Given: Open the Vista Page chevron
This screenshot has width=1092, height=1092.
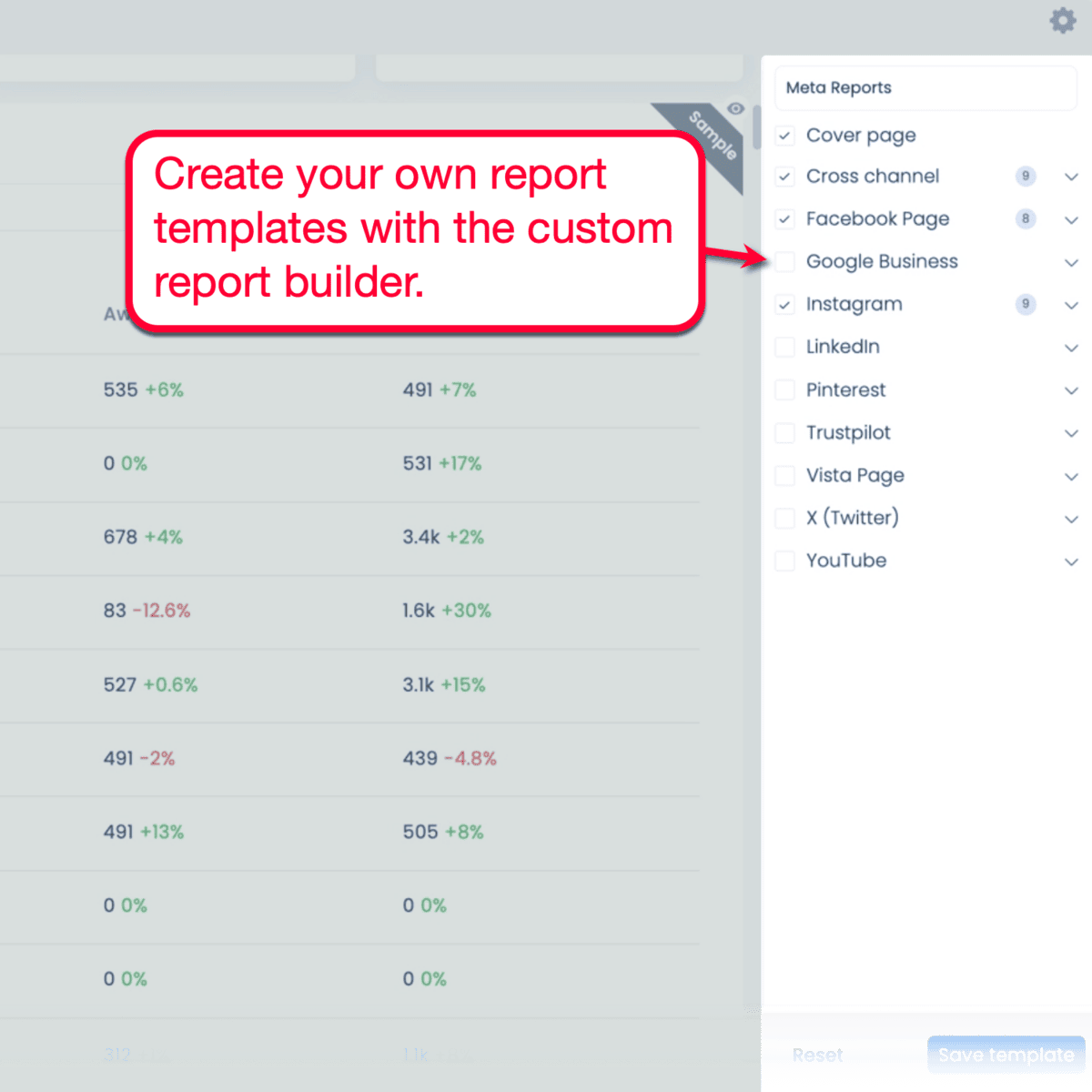Looking at the screenshot, I should point(1071,476).
